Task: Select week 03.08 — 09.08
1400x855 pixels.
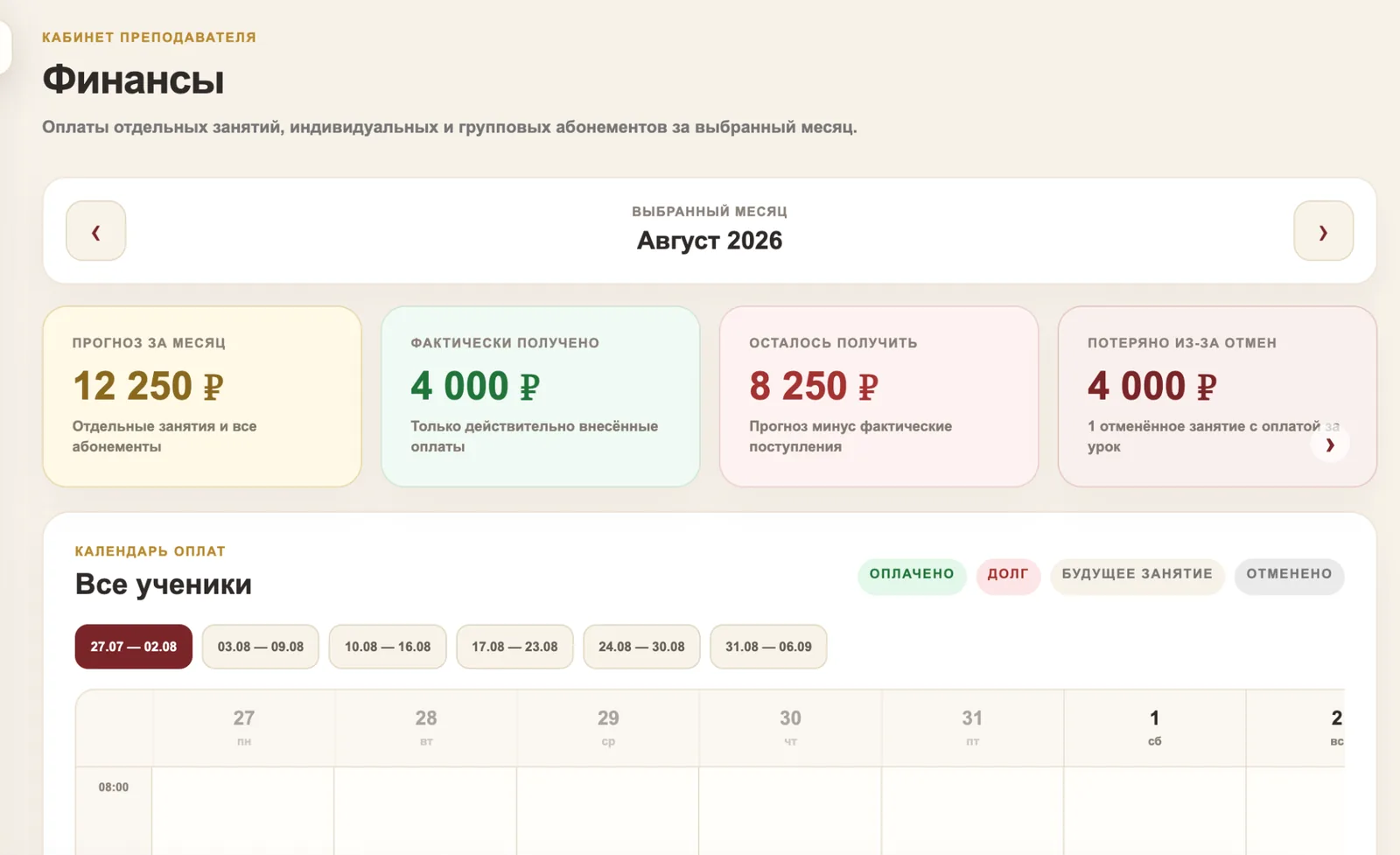Action: click(x=261, y=647)
